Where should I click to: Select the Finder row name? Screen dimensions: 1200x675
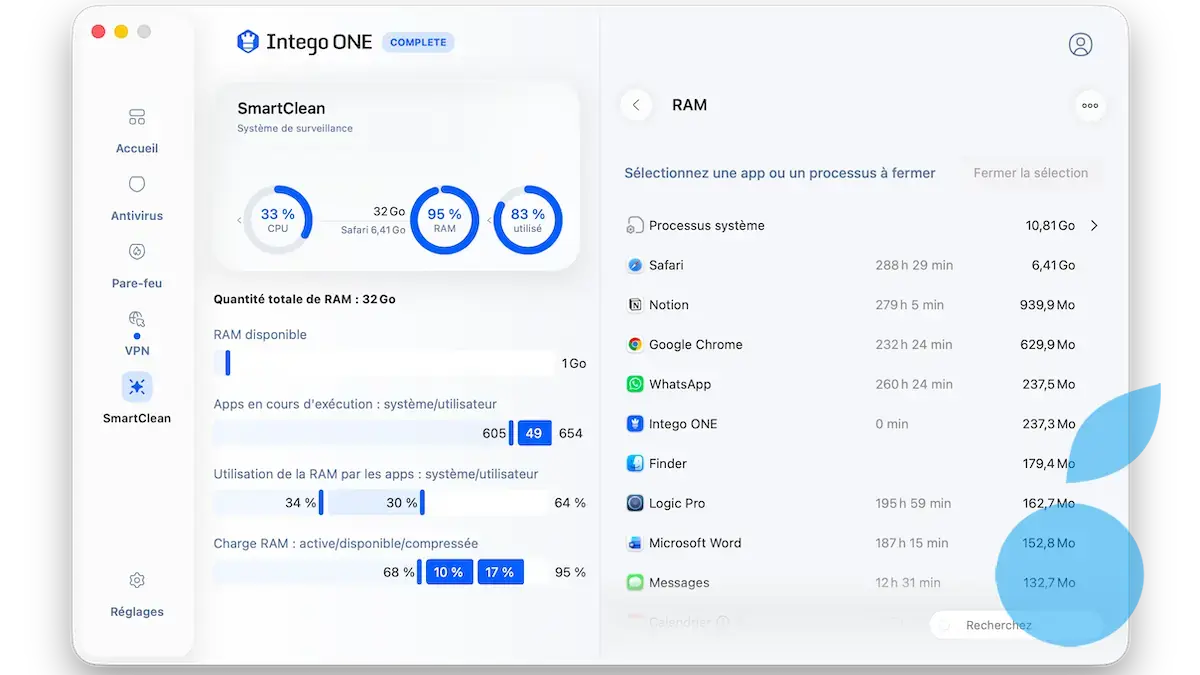[x=668, y=463]
